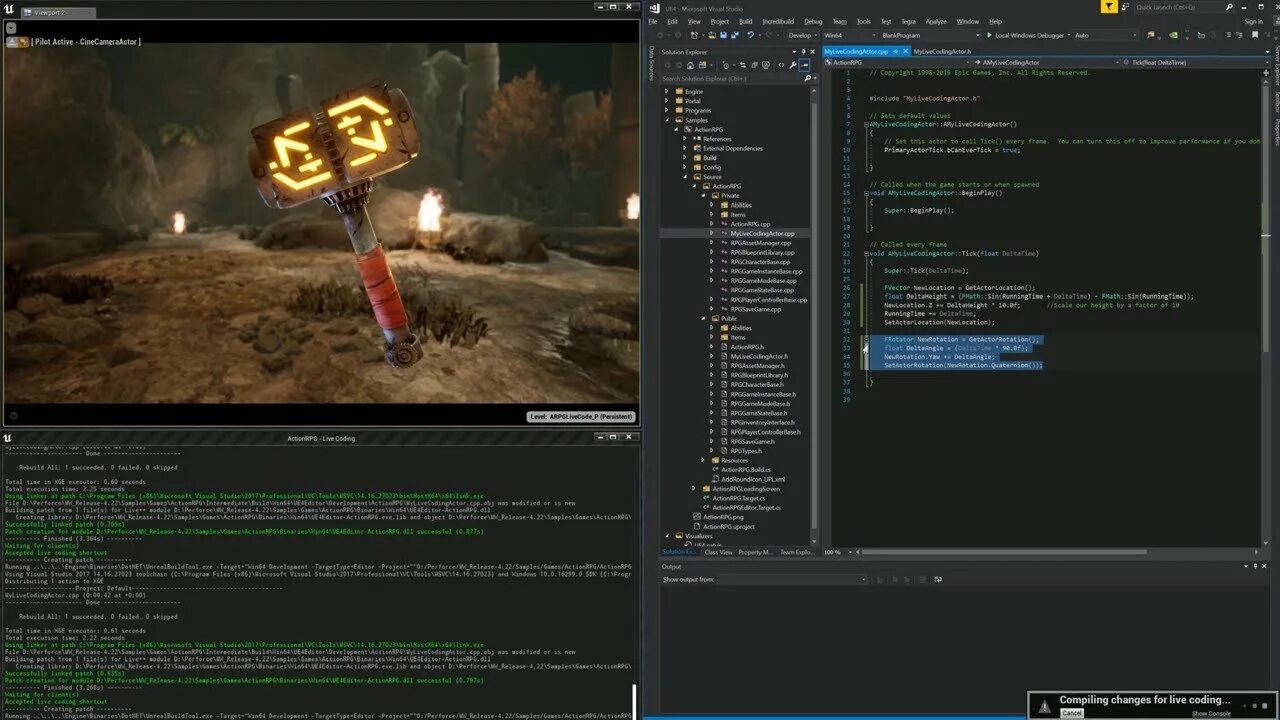Collapse the outline toggle beside BeginPlay function

point(866,193)
